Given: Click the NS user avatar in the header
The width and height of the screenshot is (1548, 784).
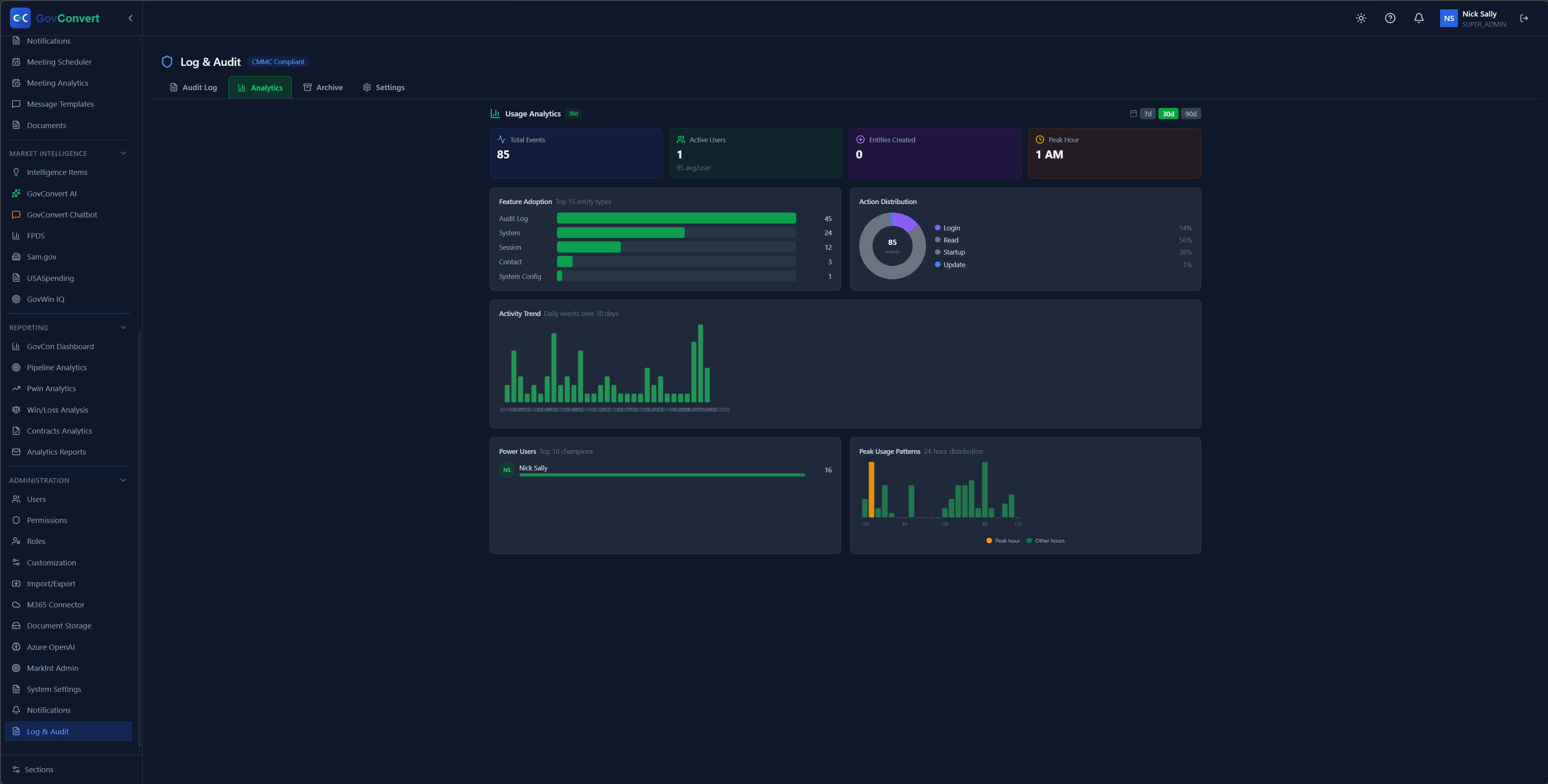Looking at the screenshot, I should pyautogui.click(x=1449, y=18).
